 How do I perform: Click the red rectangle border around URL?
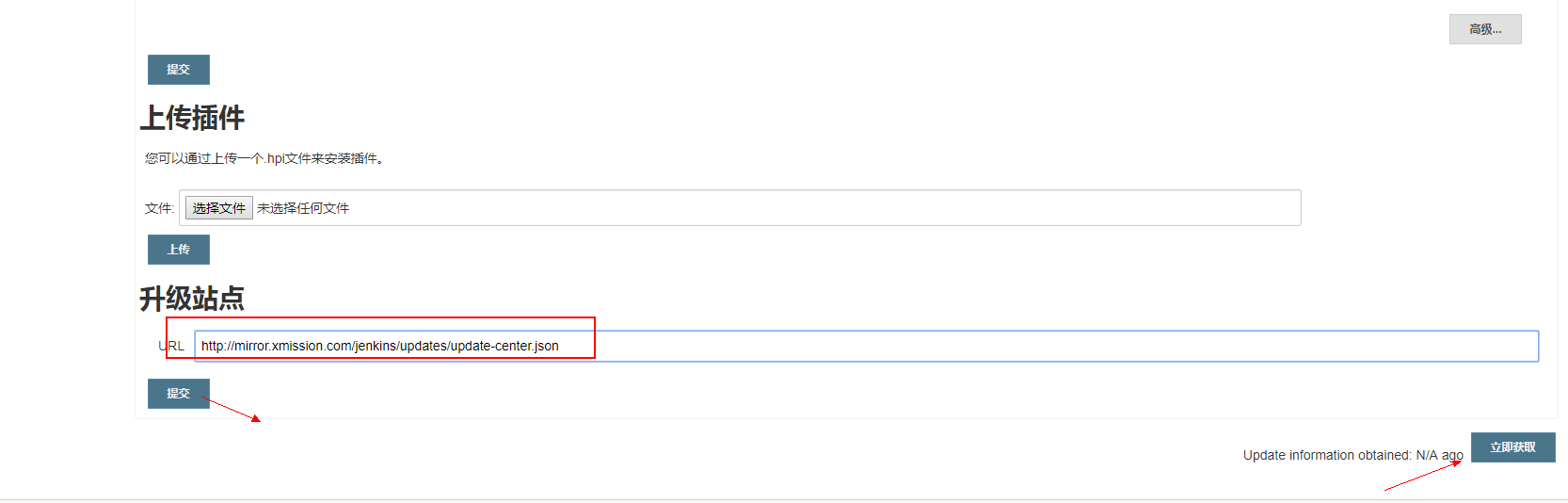[x=595, y=337]
